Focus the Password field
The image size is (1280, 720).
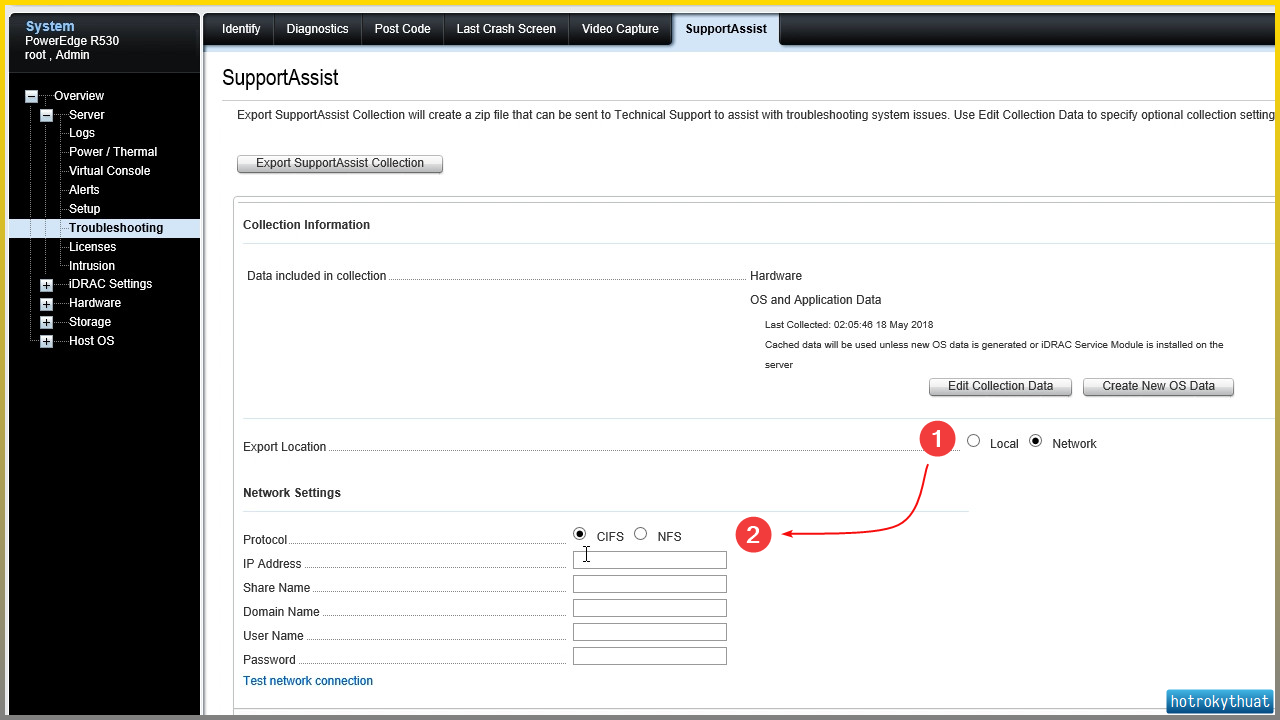pyautogui.click(x=650, y=656)
